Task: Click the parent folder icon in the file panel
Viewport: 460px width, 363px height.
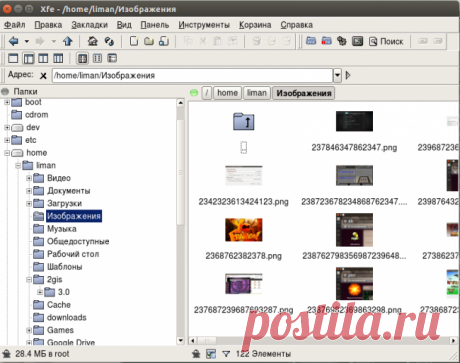Action: (x=244, y=121)
